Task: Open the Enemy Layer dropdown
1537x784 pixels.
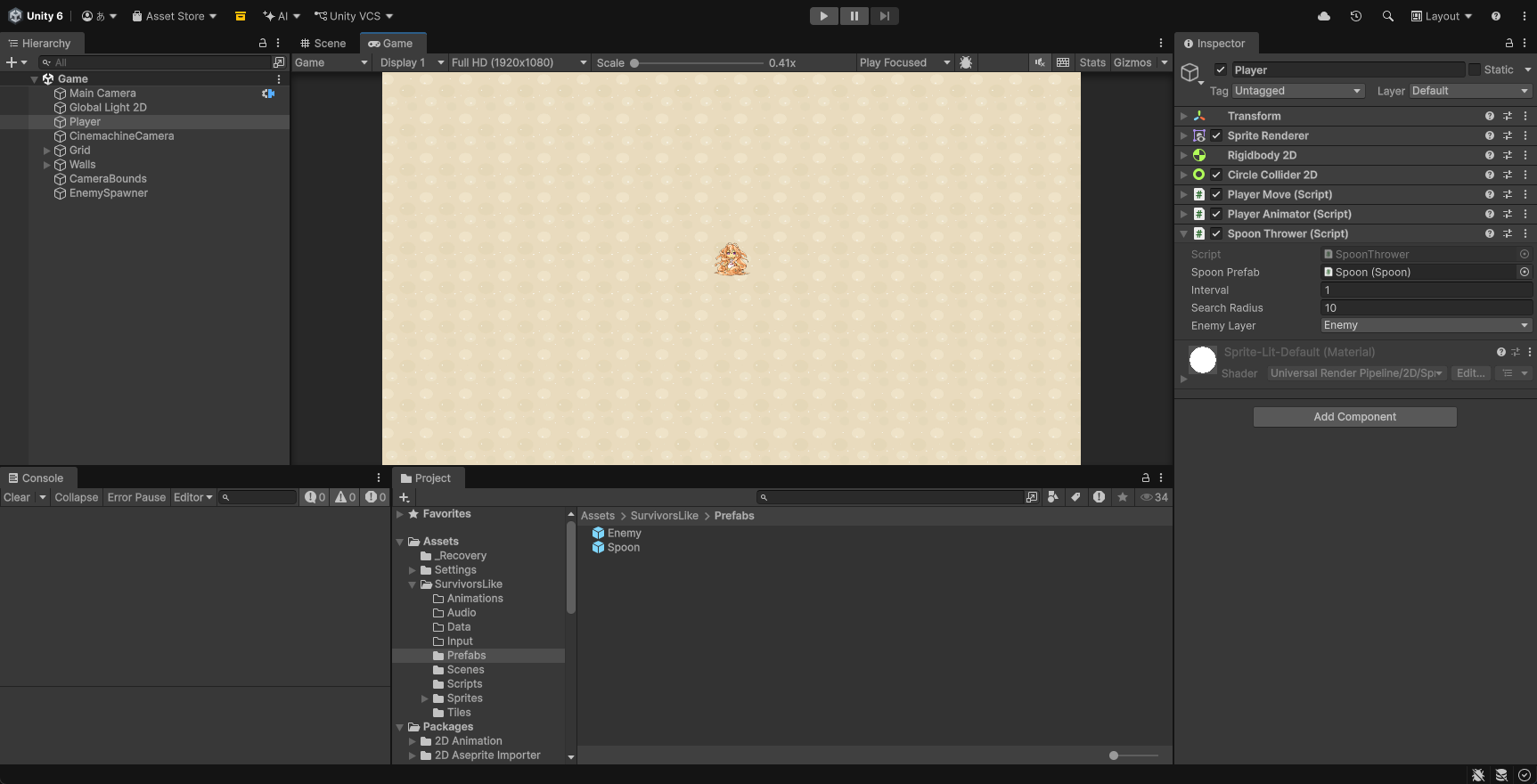Action: (1426, 325)
